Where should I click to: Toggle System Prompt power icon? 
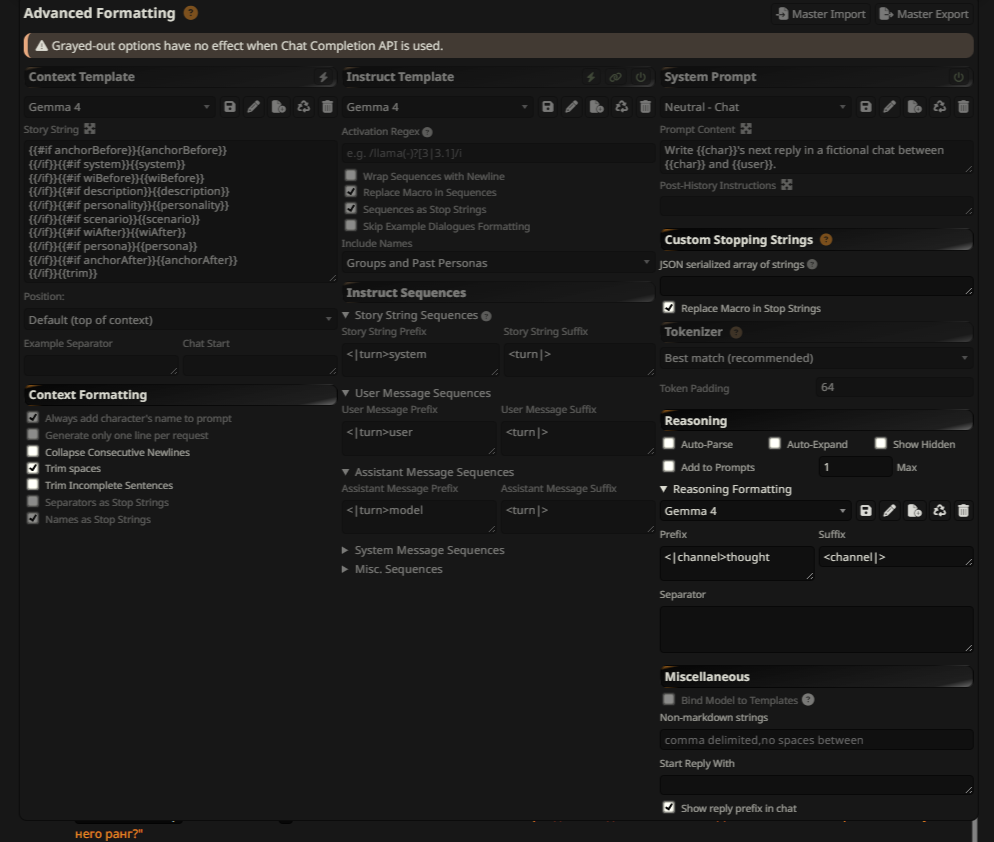coord(958,77)
